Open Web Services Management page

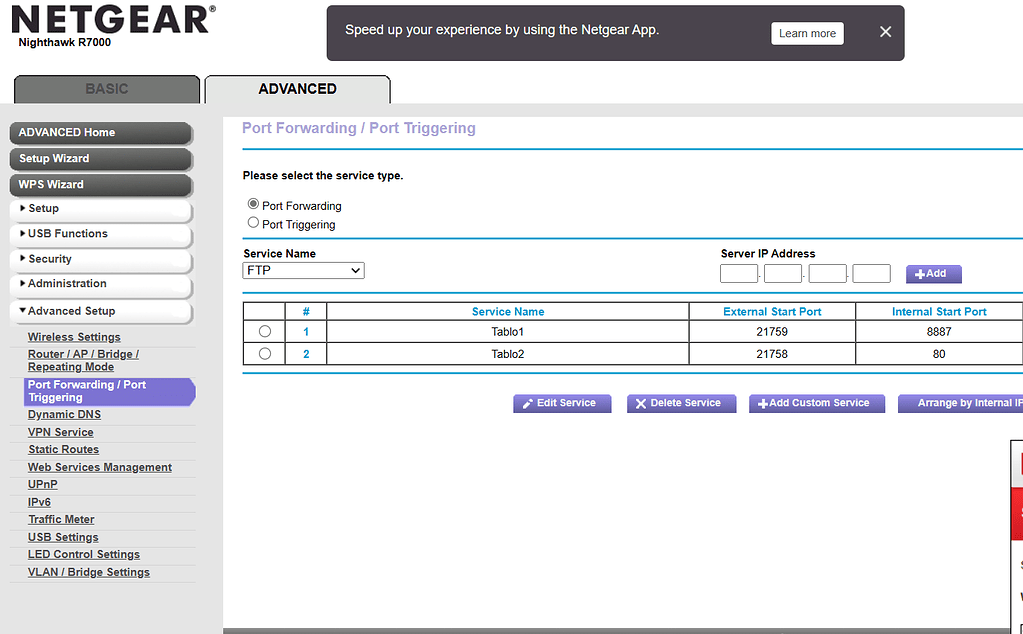(x=100, y=468)
